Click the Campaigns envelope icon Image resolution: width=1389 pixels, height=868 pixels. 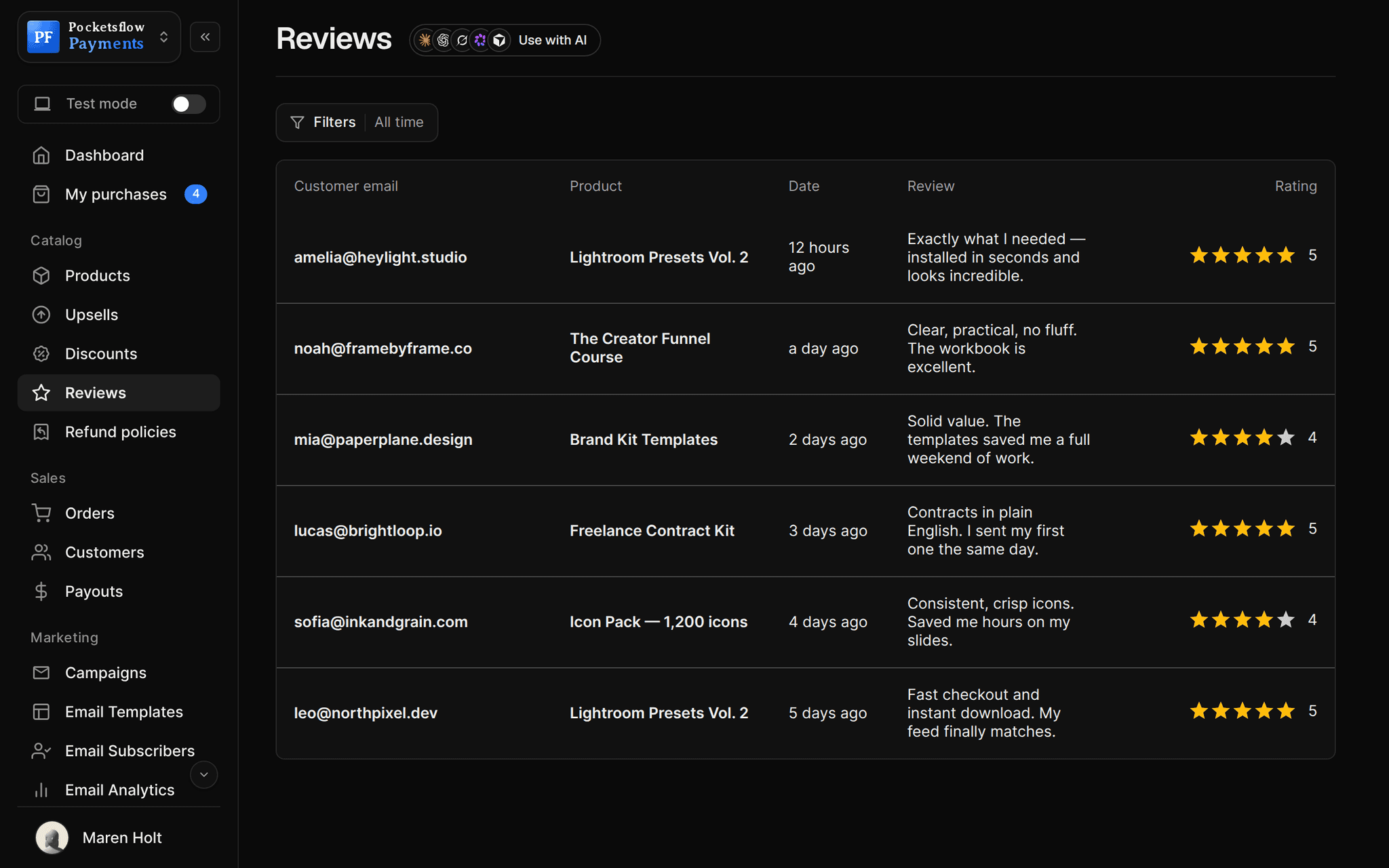coord(41,673)
